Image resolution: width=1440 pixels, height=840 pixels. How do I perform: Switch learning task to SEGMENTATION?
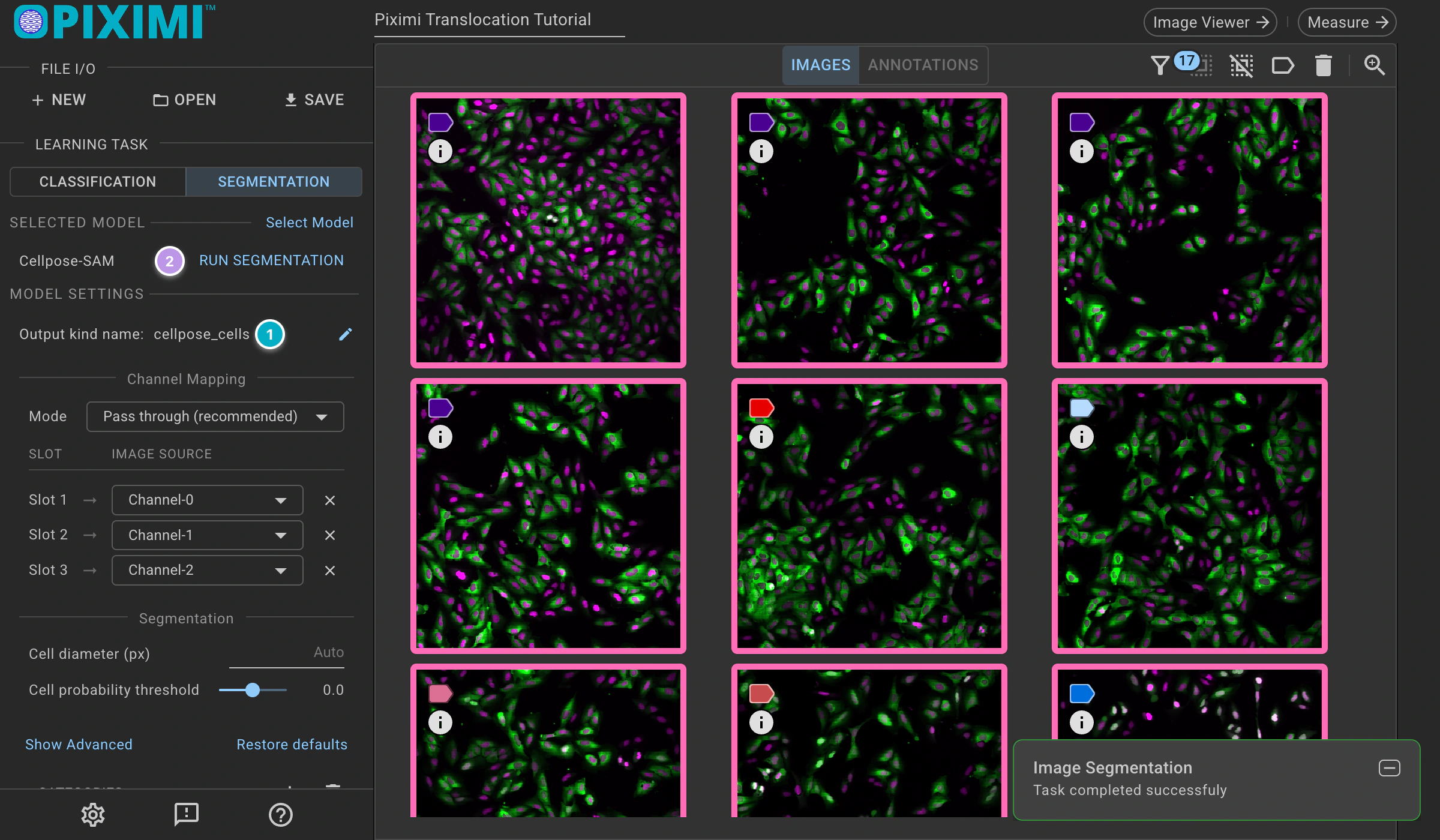[x=274, y=182]
